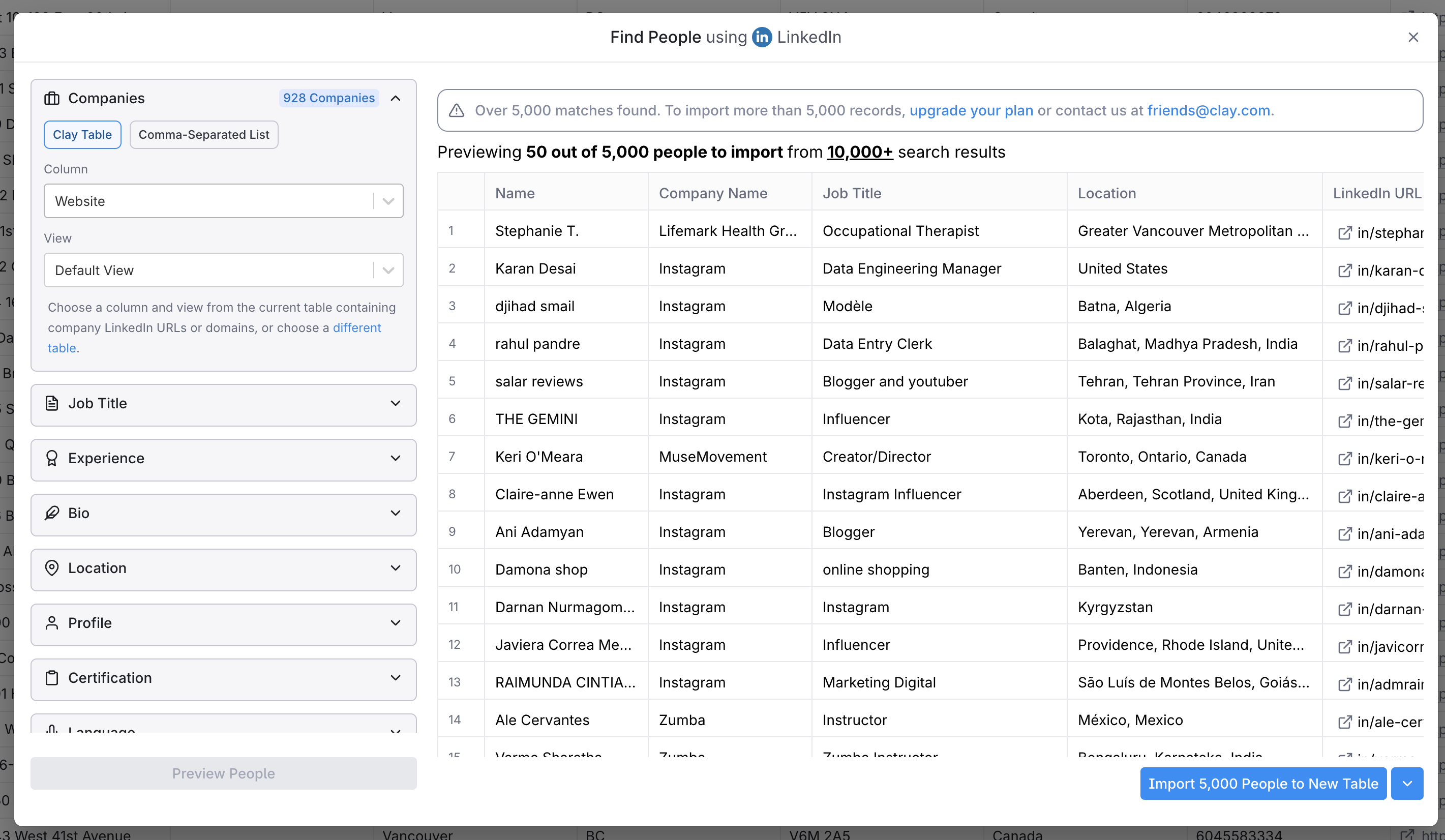Click the LinkedIn logo in header
Screen dimensions: 1445x840
tap(762, 37)
